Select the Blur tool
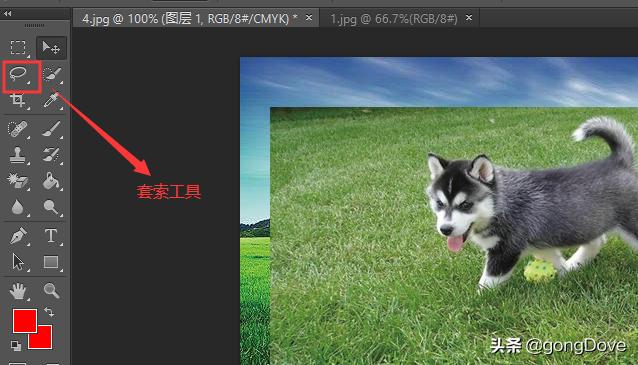This screenshot has height=365, width=638. tap(17, 207)
